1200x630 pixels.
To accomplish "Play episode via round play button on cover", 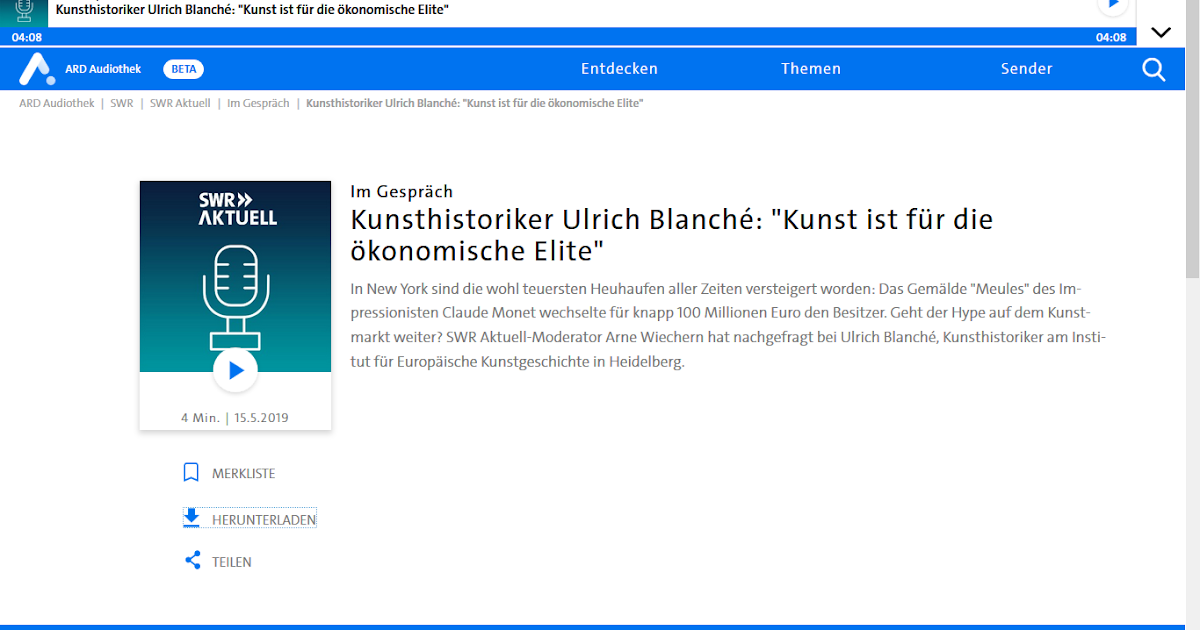I will pos(235,370).
